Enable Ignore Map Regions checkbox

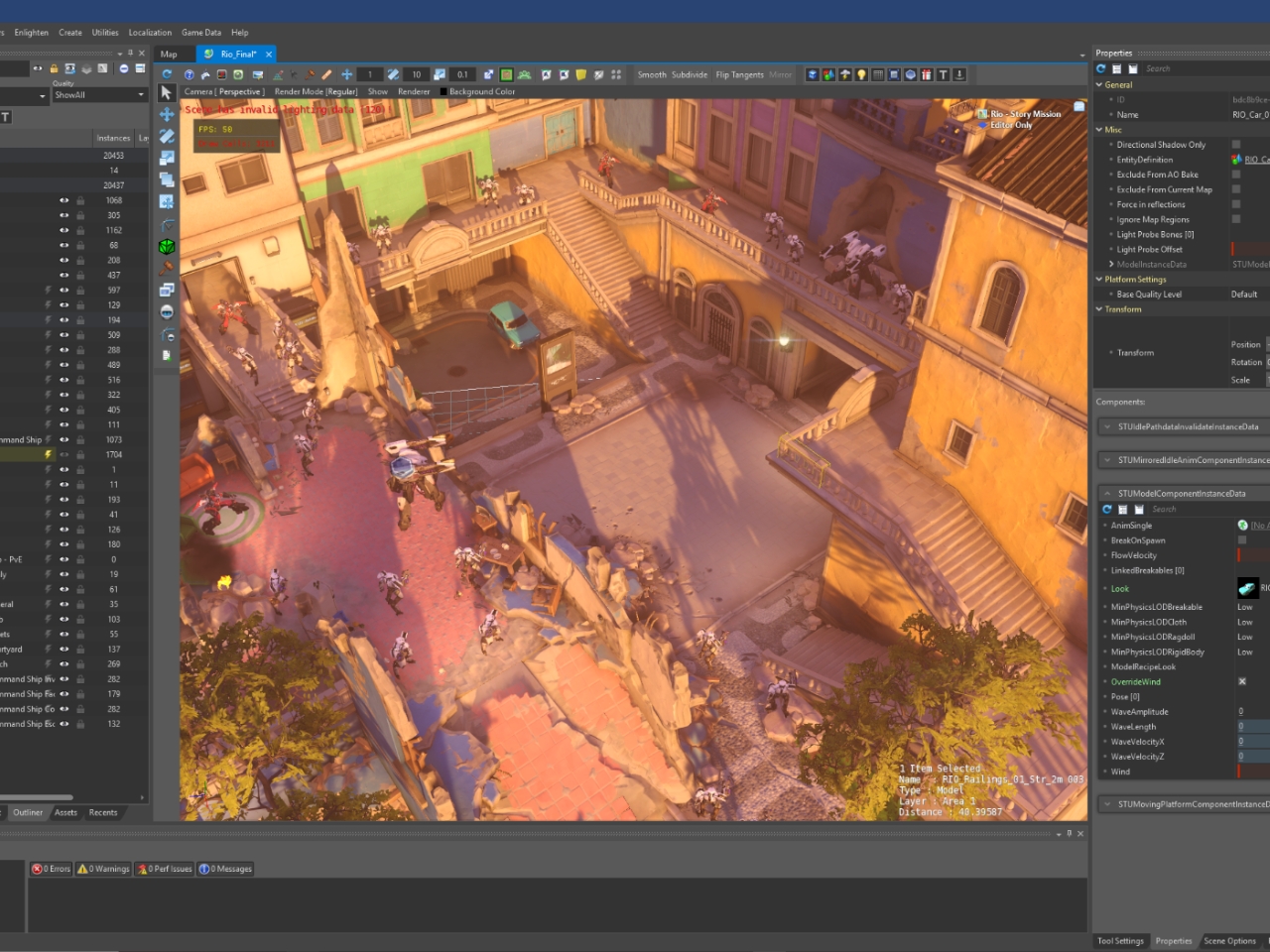[x=1236, y=219]
